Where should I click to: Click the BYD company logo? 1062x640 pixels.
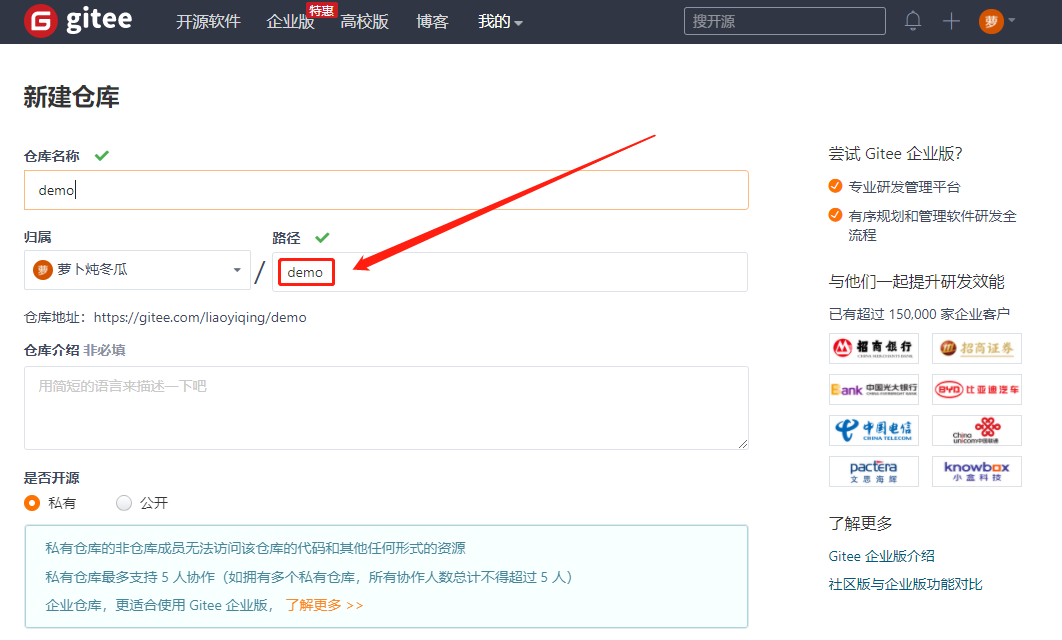(x=977, y=389)
